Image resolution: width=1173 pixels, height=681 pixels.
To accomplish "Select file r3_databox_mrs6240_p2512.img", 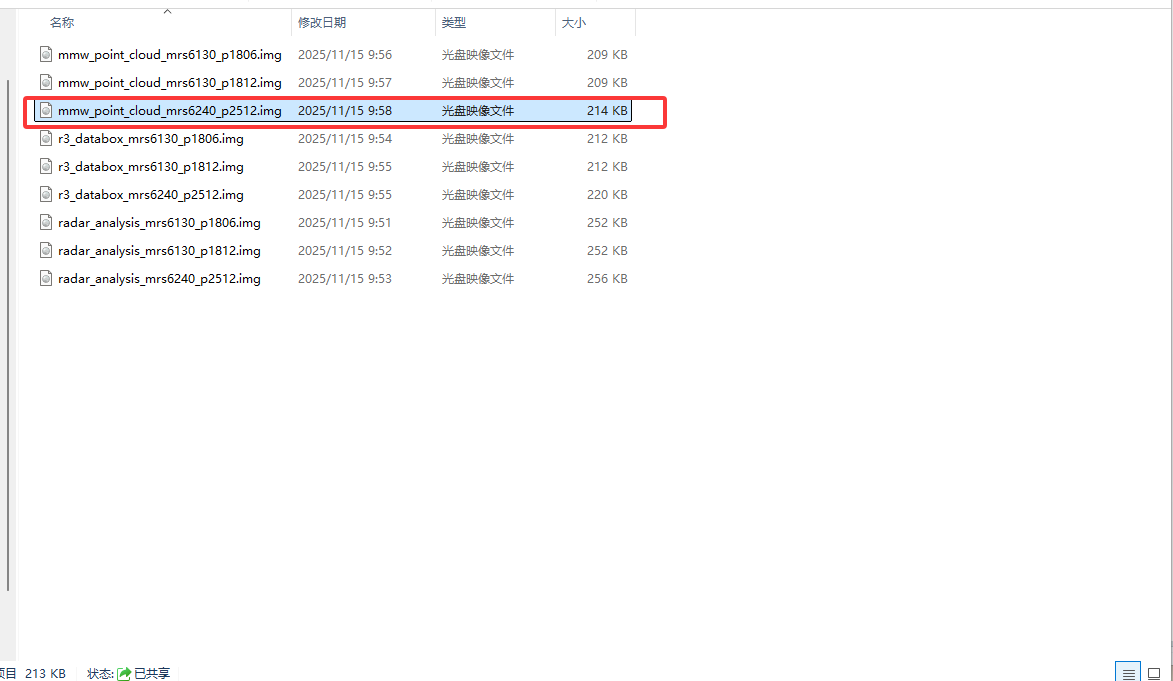I will tap(150, 195).
